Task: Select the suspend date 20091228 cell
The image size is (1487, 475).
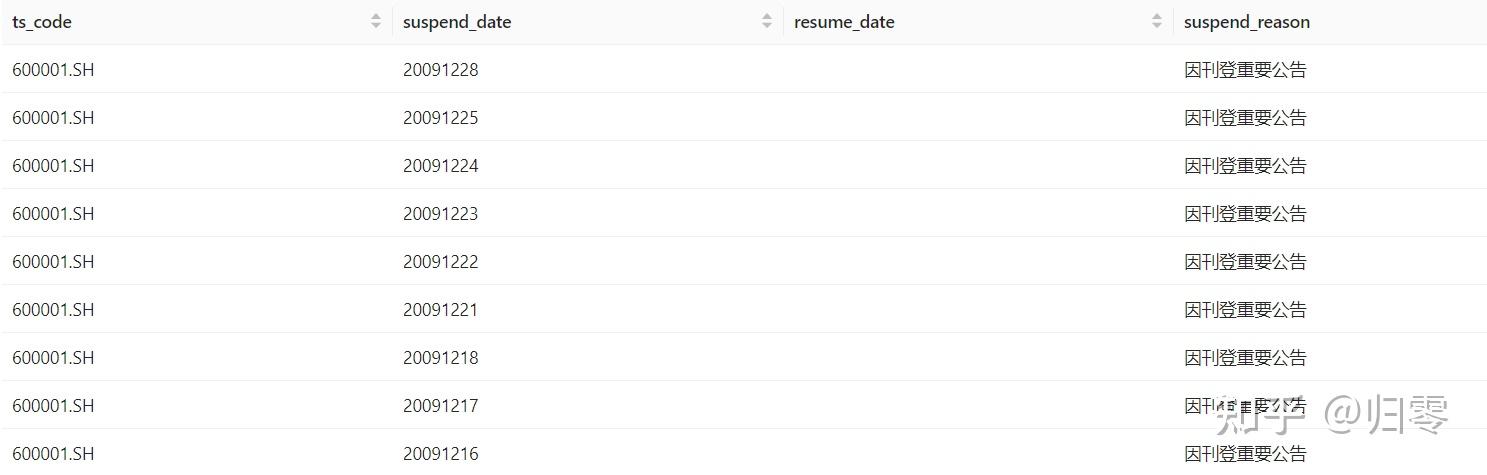Action: pos(441,70)
